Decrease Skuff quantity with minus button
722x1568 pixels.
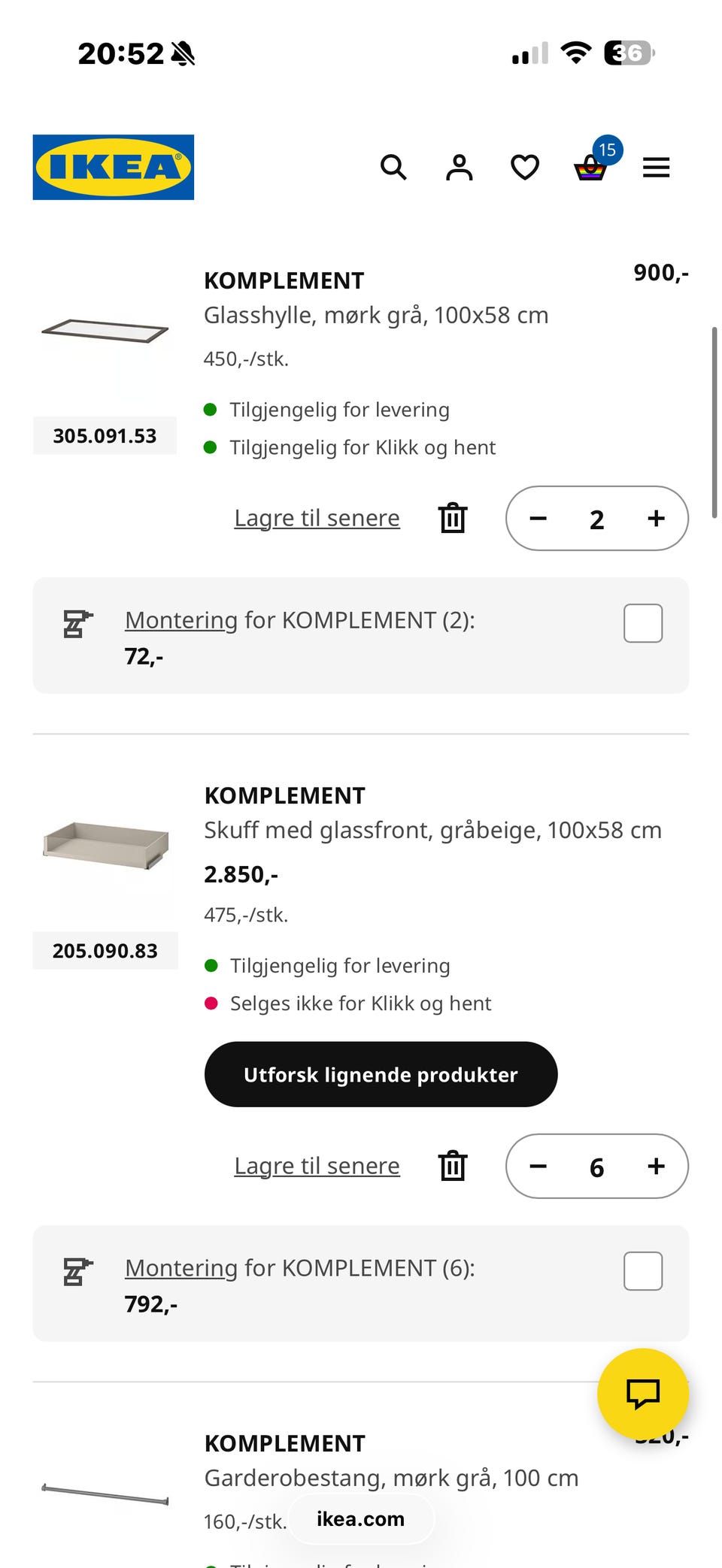(538, 1166)
